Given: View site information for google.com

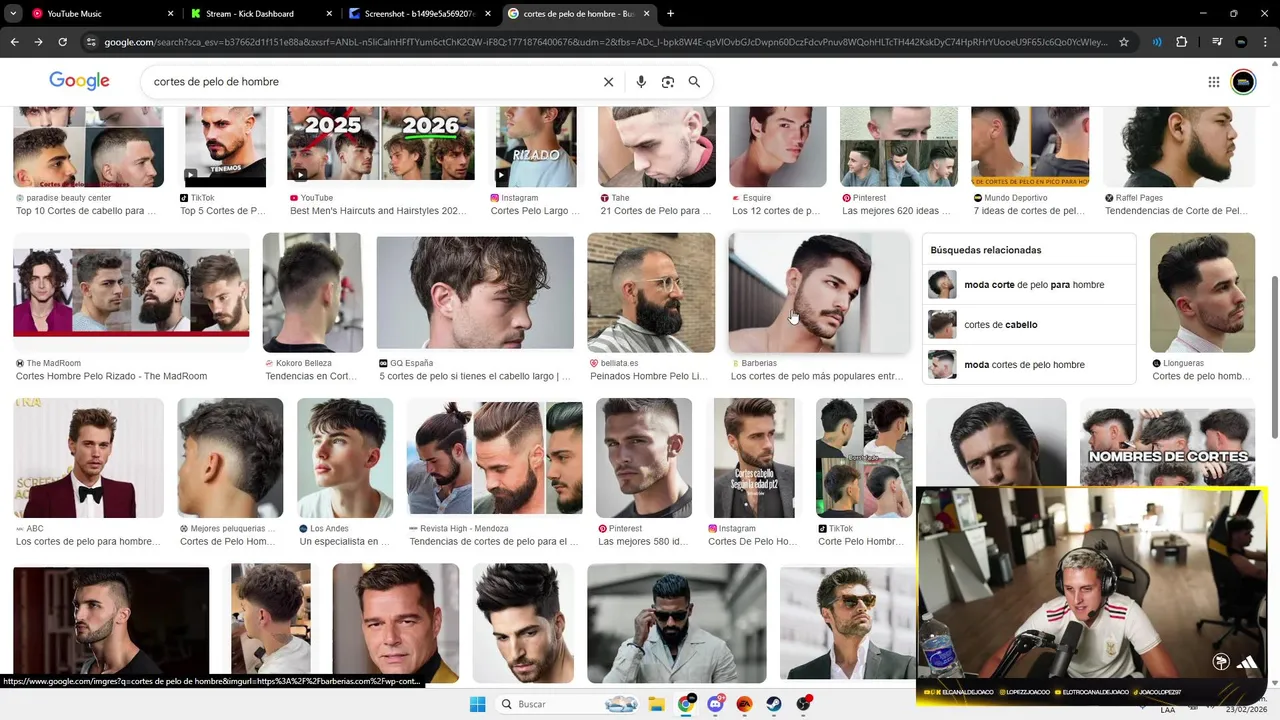Looking at the screenshot, I should pos(91,42).
